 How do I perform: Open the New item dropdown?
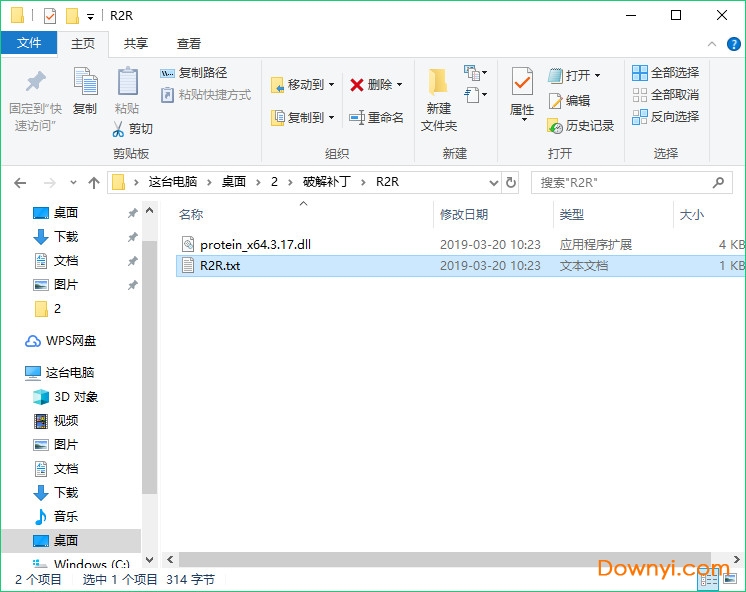475,73
